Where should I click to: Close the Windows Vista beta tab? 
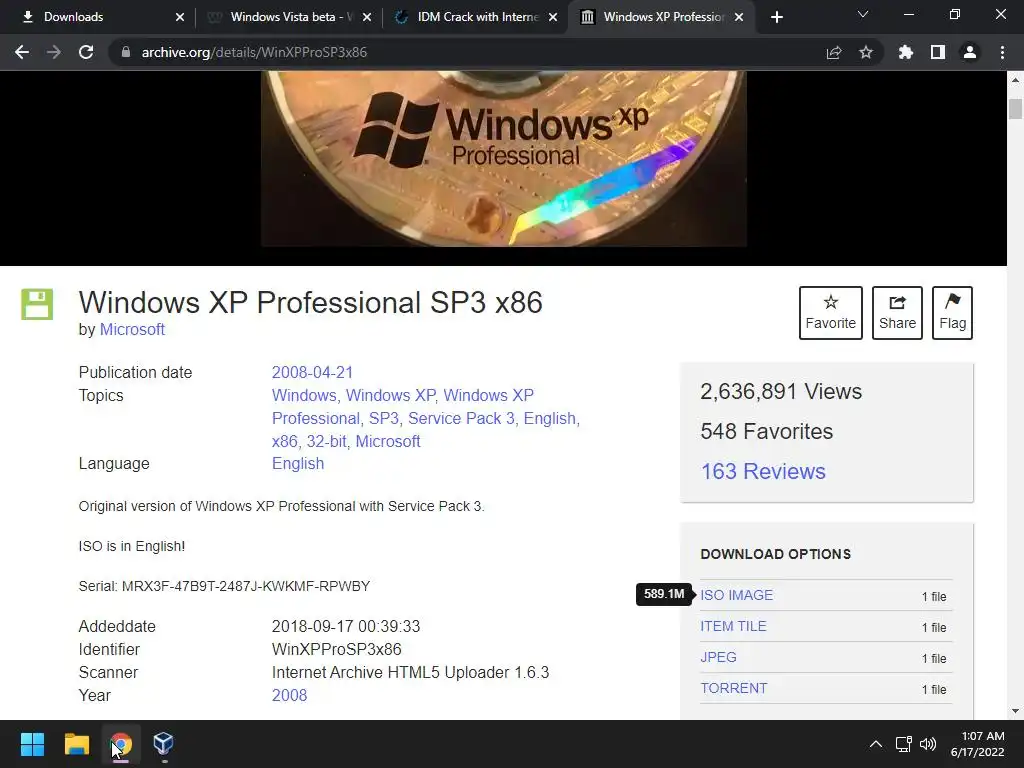[x=367, y=17]
